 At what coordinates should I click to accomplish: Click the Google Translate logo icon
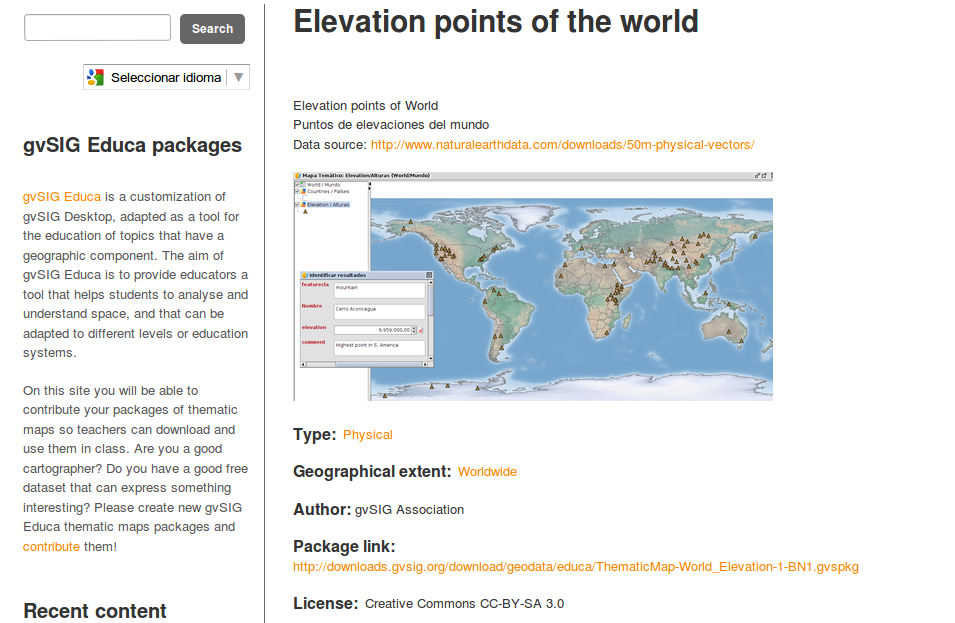coord(96,77)
